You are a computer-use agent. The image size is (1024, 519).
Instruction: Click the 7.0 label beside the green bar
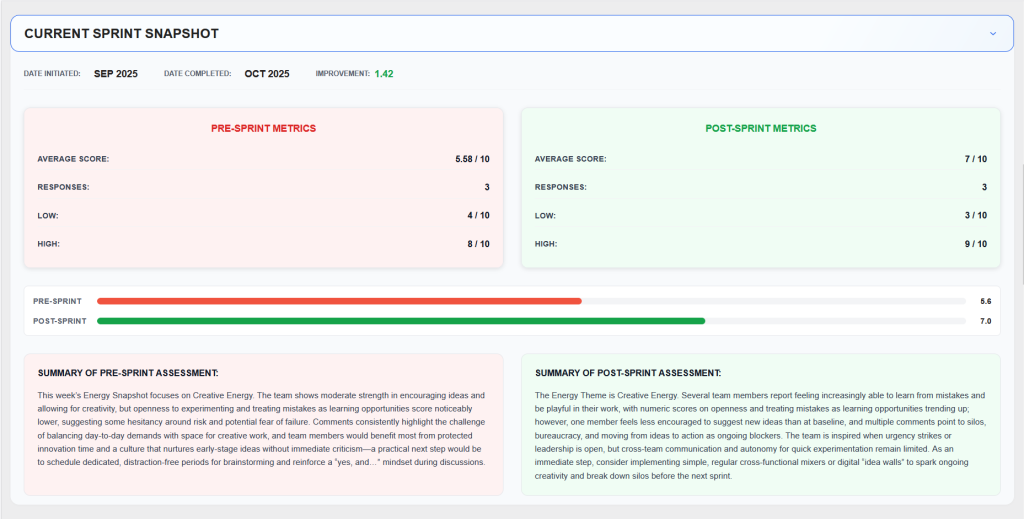click(x=984, y=321)
